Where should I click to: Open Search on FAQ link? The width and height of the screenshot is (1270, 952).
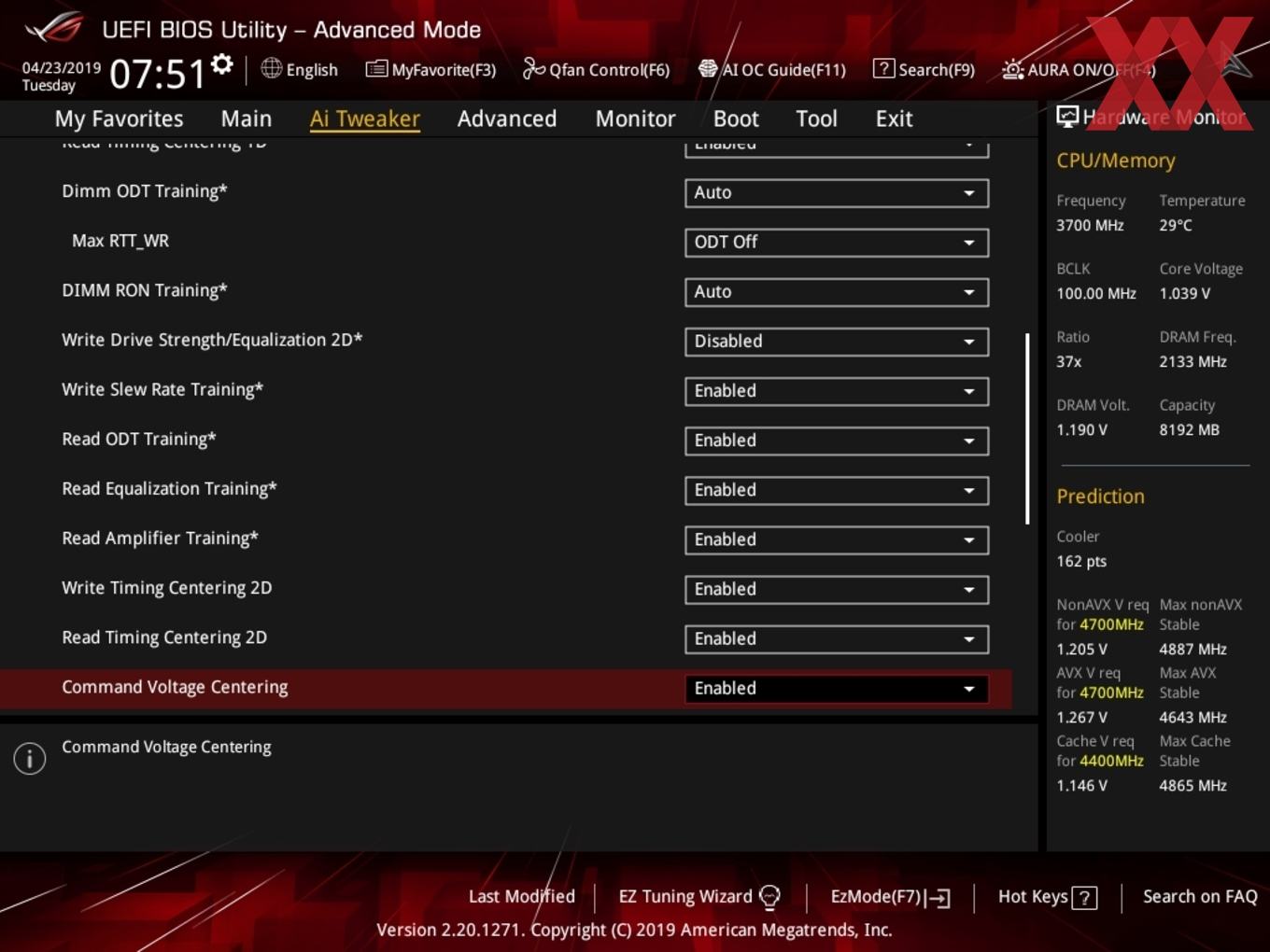(1200, 896)
